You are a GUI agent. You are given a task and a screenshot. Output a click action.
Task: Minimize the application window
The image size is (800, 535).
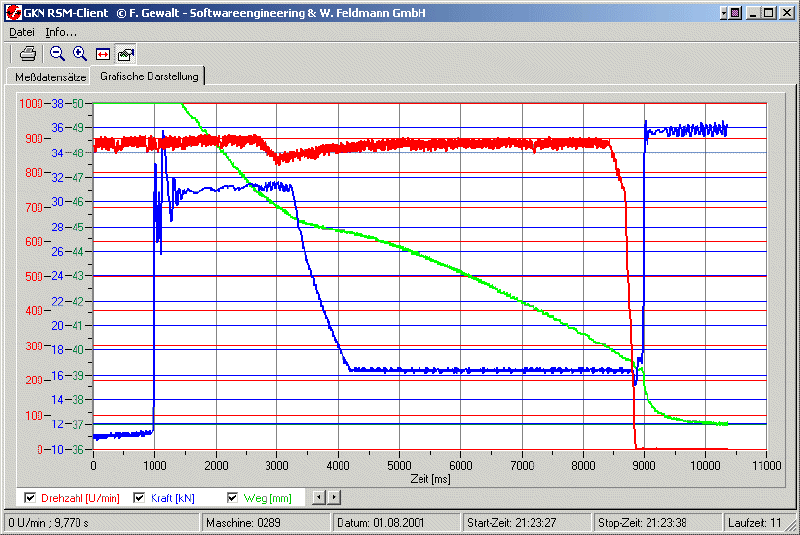pos(753,13)
